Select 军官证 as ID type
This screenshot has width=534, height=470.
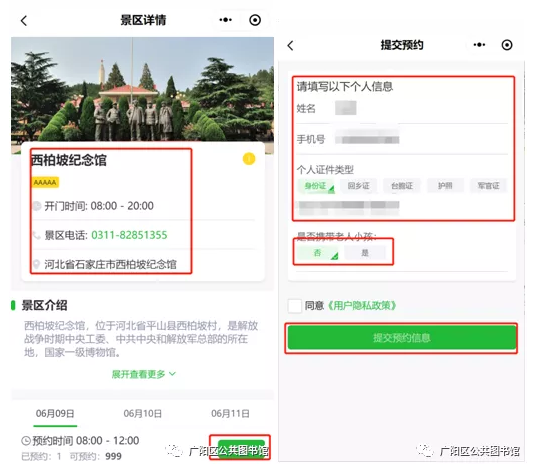(488, 186)
